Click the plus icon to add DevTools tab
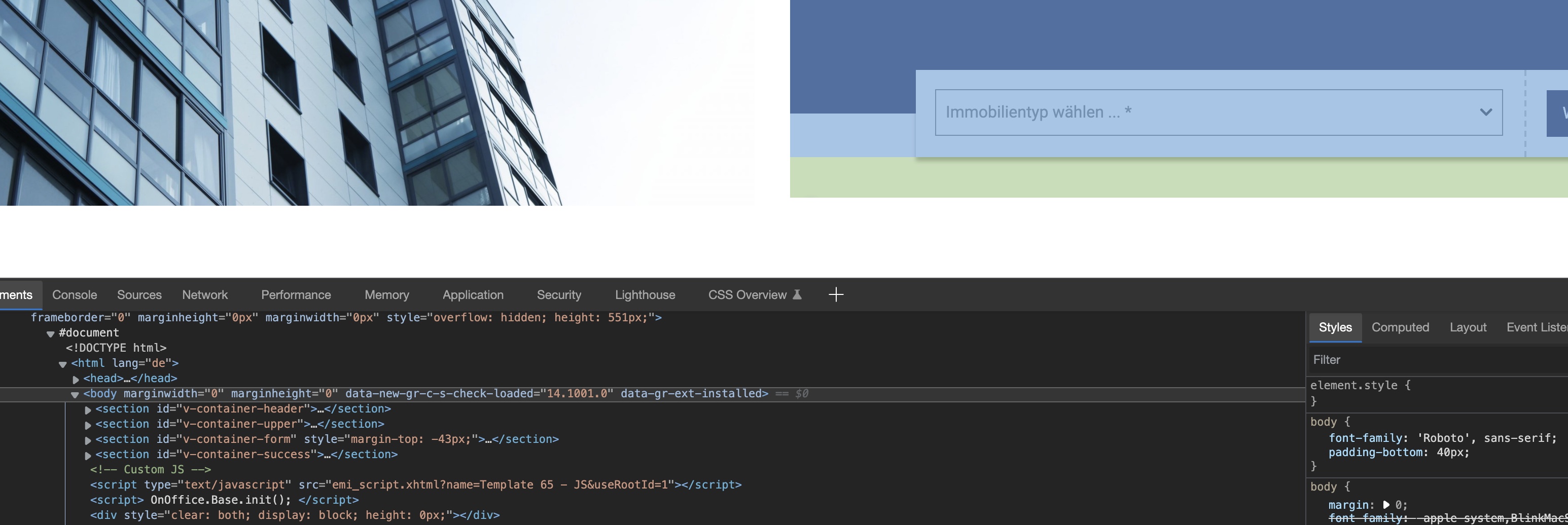The height and width of the screenshot is (525, 1568). point(836,295)
